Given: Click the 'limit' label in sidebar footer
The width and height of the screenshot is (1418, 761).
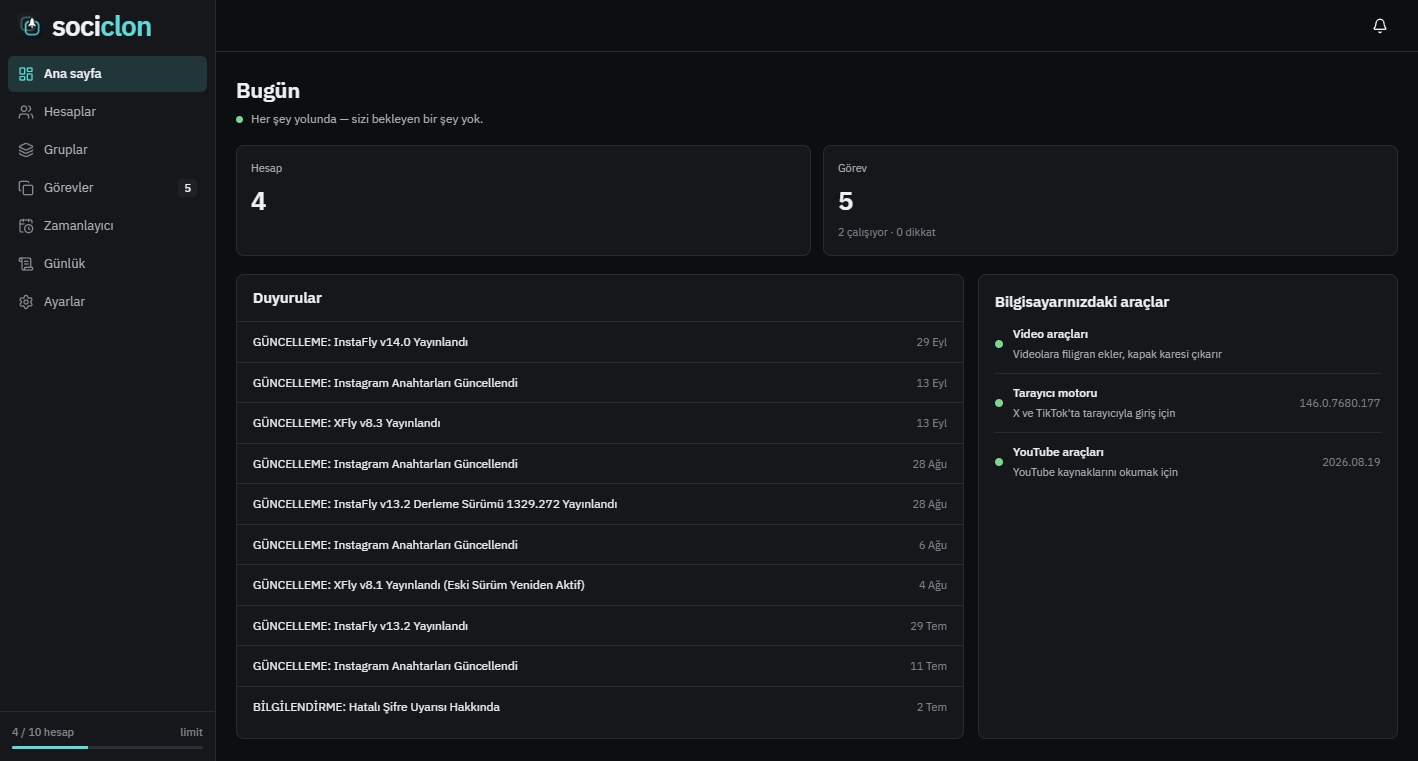Looking at the screenshot, I should click(x=191, y=732).
